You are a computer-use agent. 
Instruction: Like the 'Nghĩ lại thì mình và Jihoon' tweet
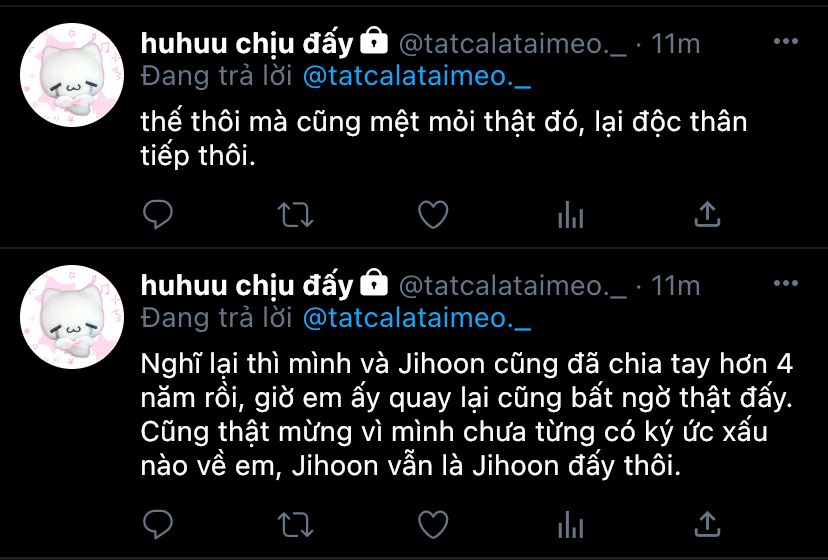[433, 524]
